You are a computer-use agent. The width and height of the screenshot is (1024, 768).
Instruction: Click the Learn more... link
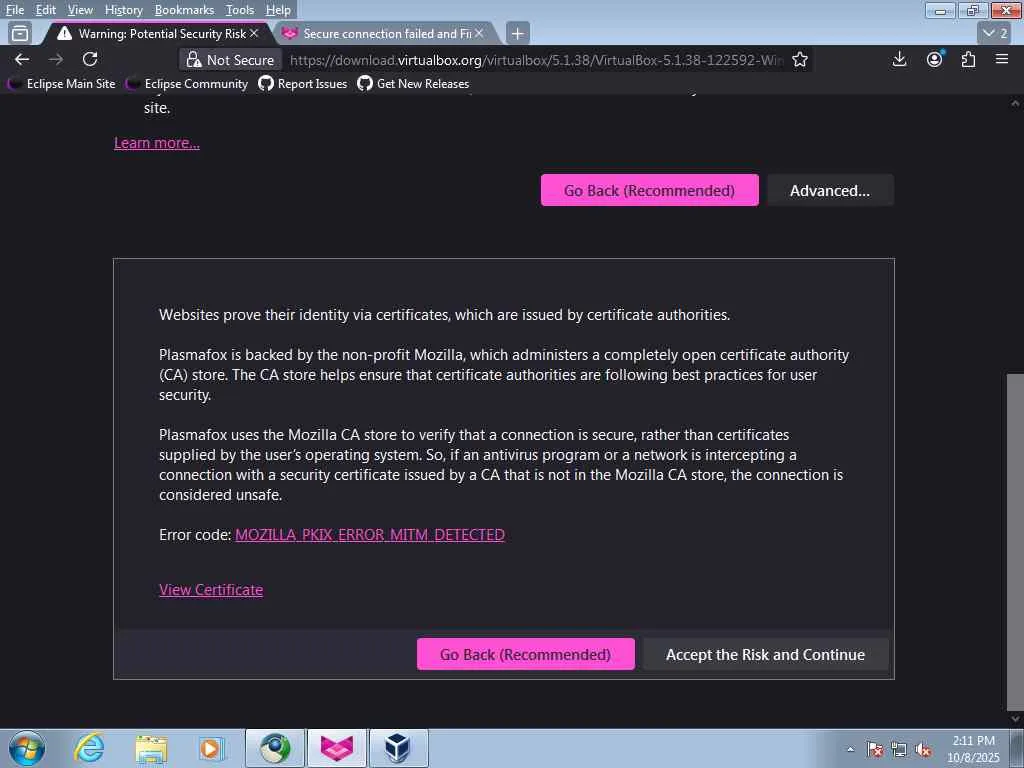pos(157,143)
